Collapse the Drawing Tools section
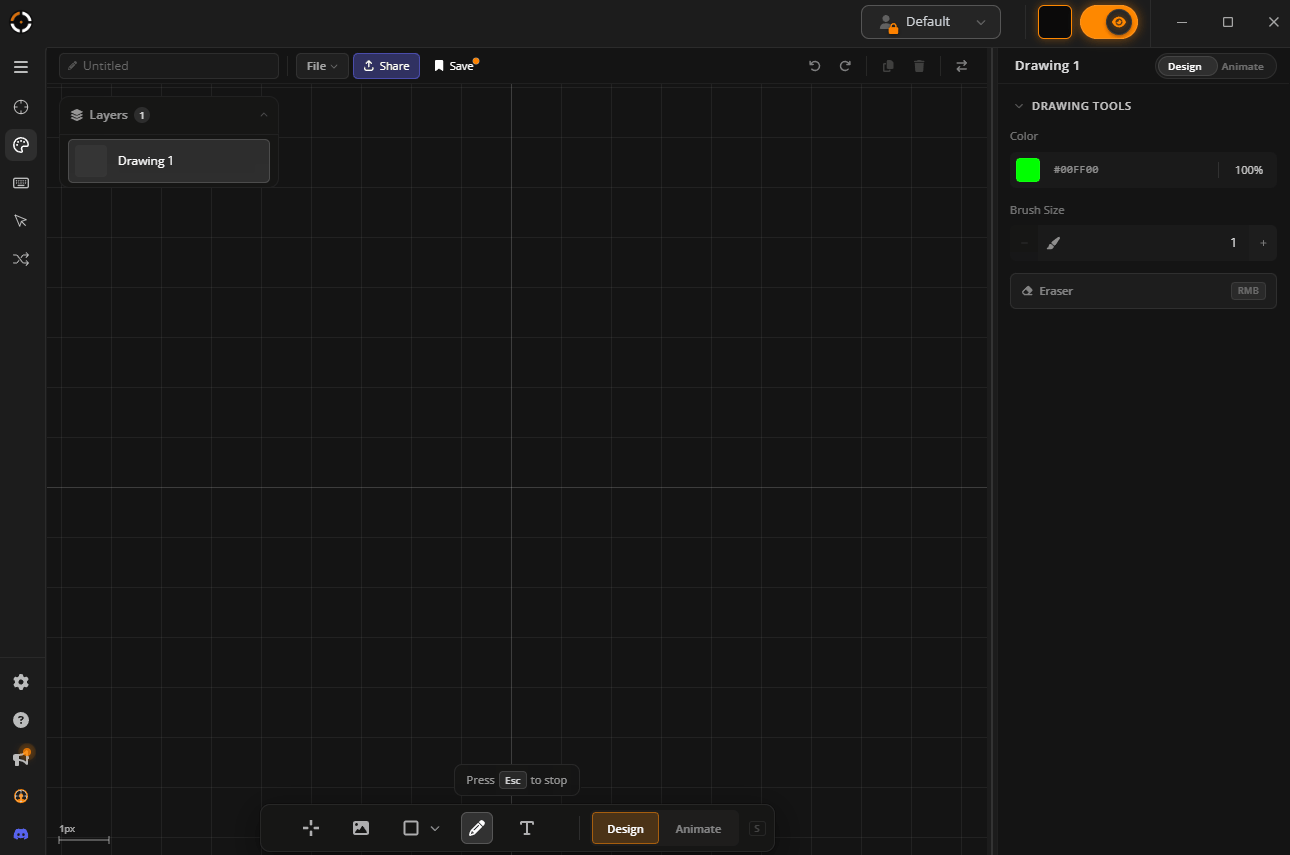1290x855 pixels. click(1019, 106)
